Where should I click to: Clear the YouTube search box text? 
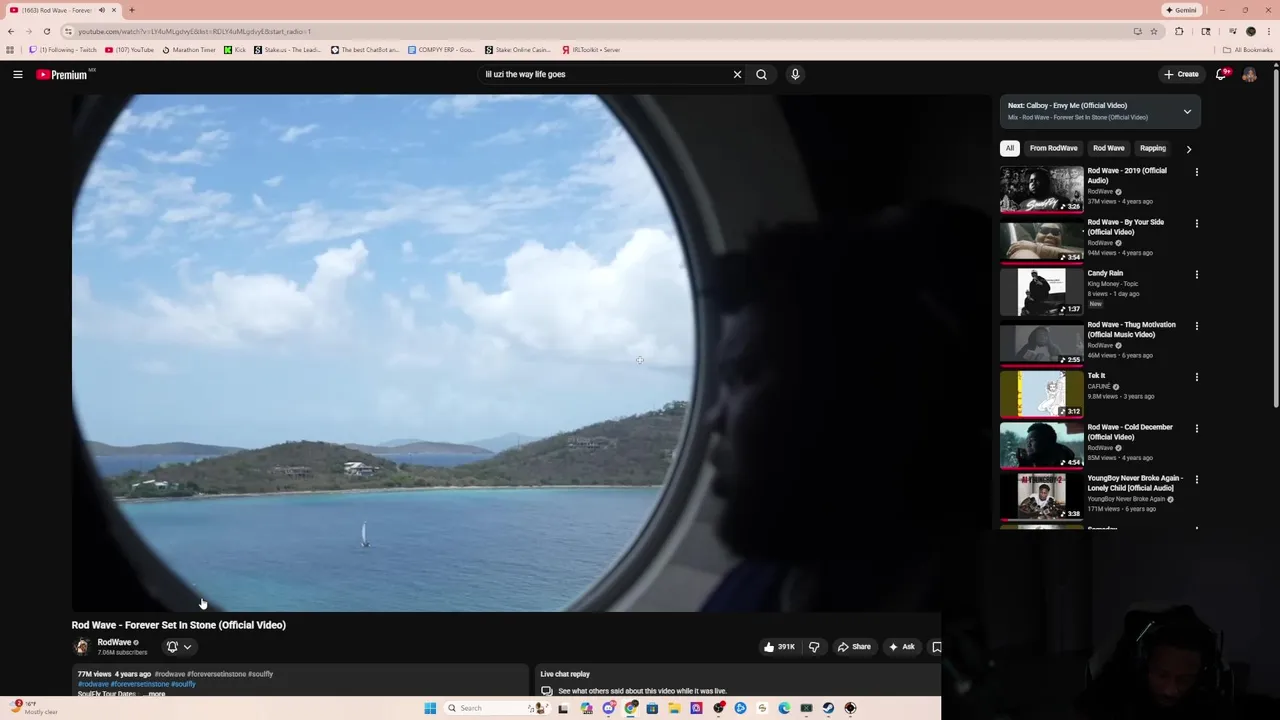tap(737, 74)
